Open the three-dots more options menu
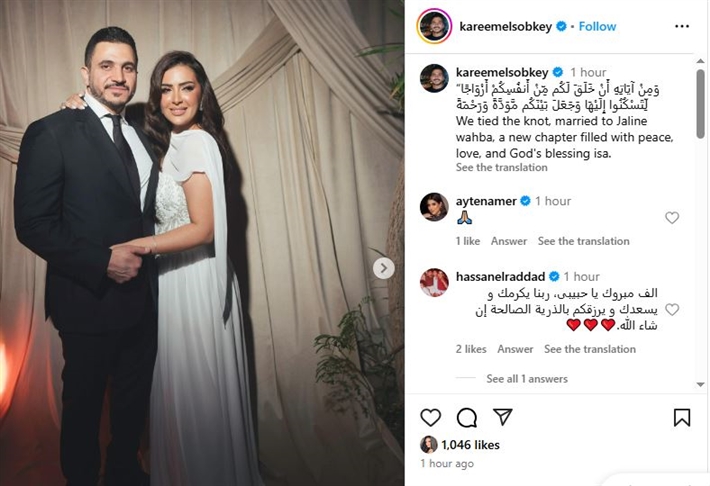Screen dimensions: 710x486 point(681,26)
